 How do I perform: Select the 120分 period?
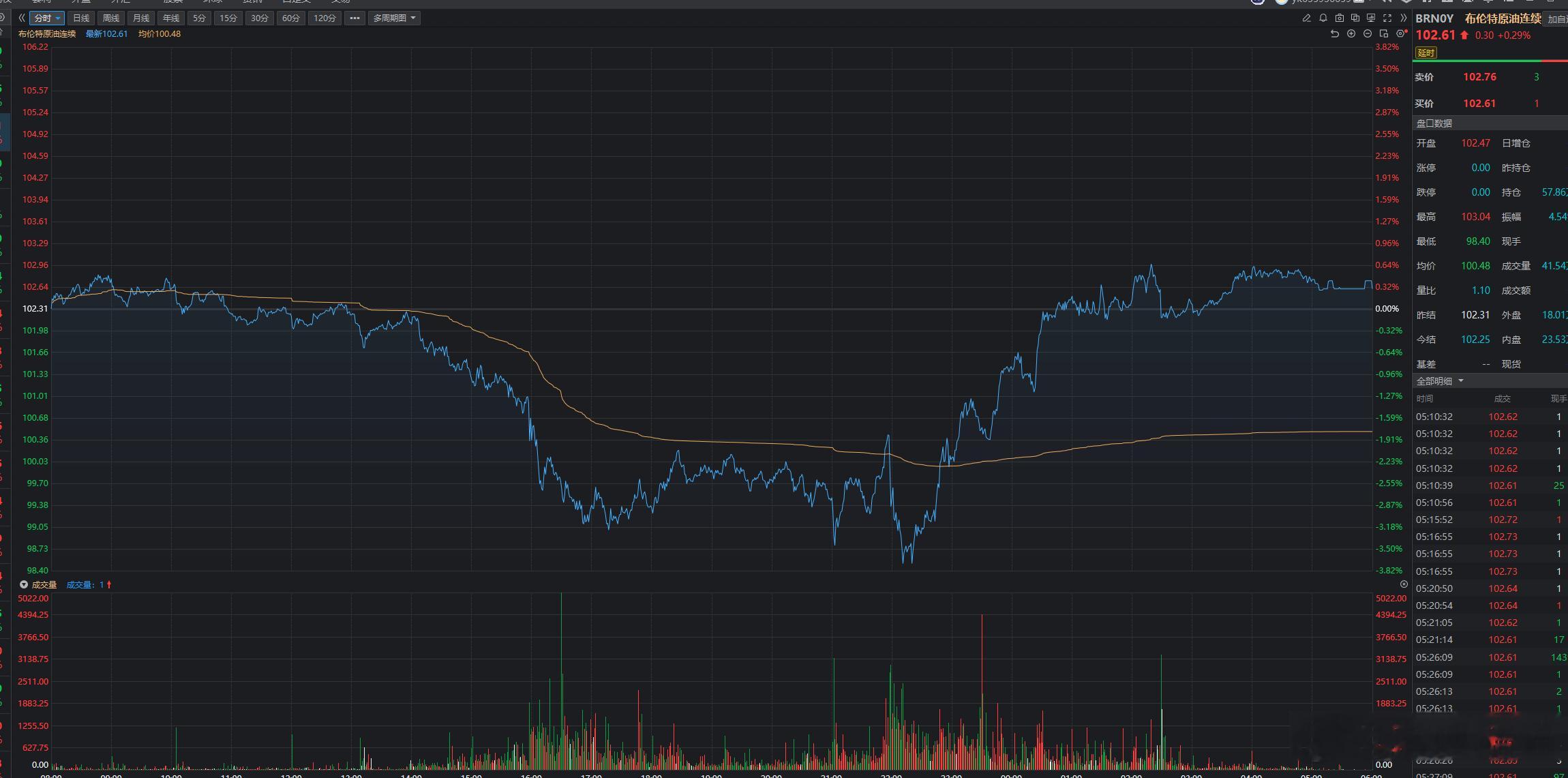[325, 18]
